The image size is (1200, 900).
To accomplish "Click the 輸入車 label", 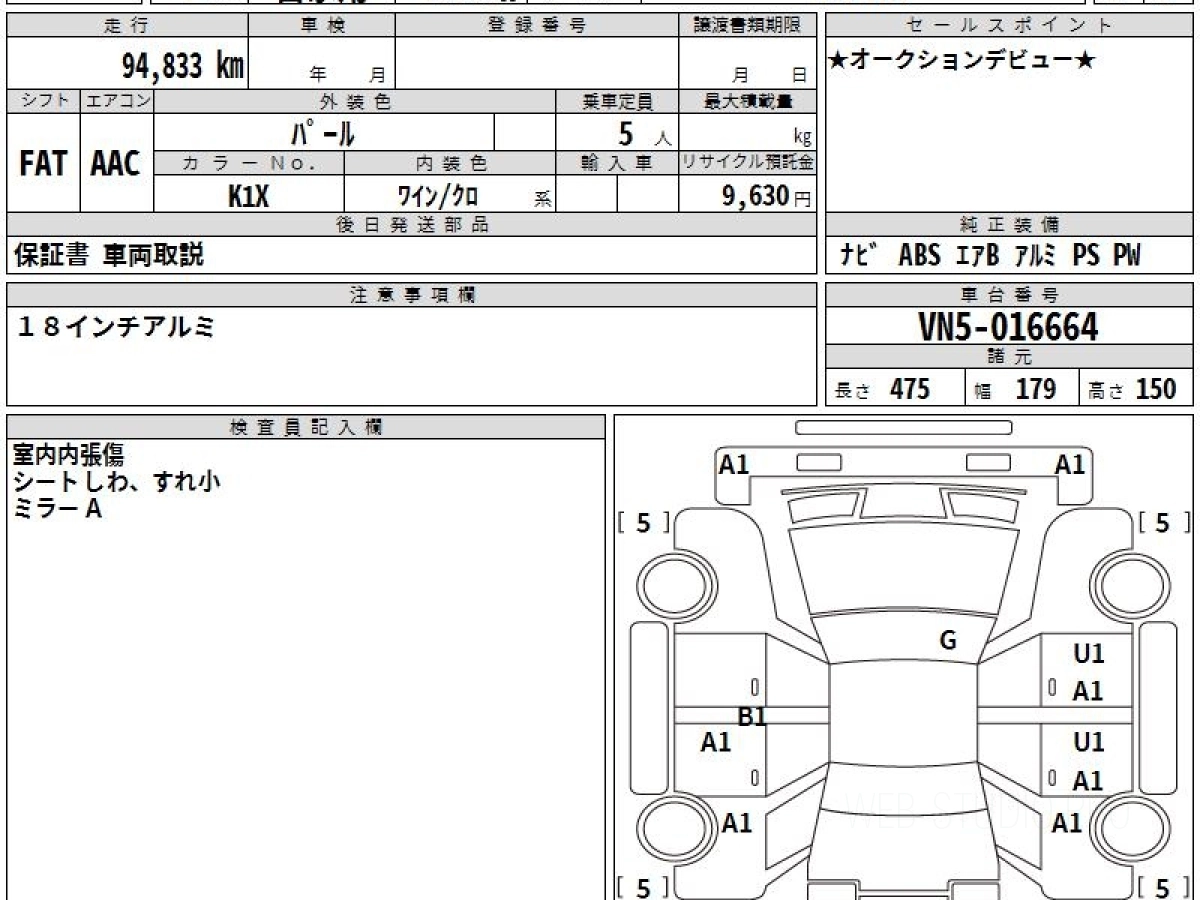I will [617, 163].
